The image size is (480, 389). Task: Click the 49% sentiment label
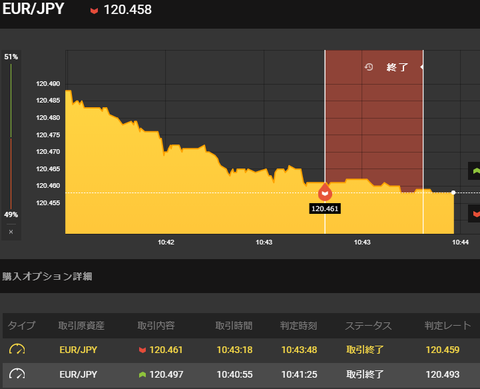click(11, 215)
